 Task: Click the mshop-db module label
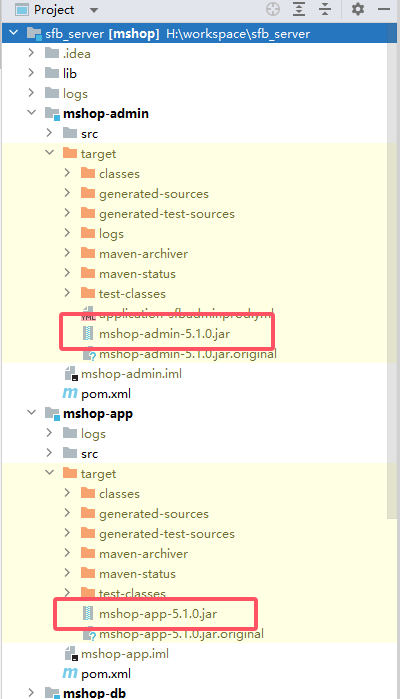(94, 693)
